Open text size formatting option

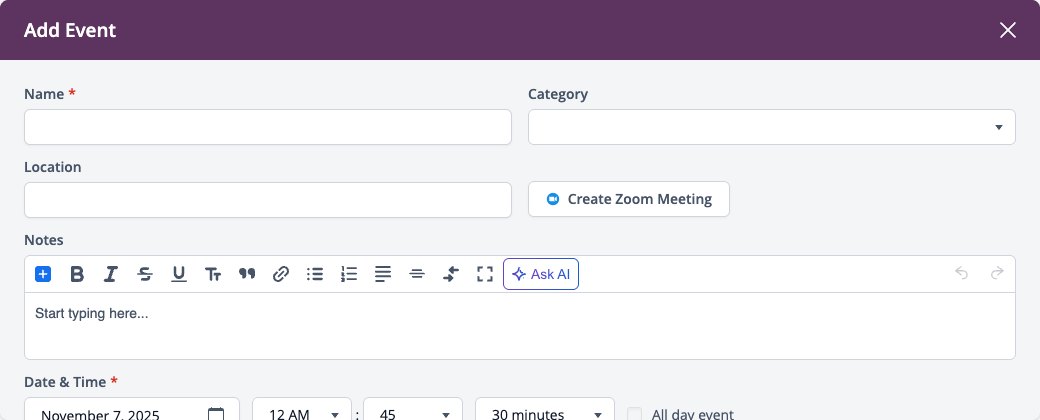(213, 274)
